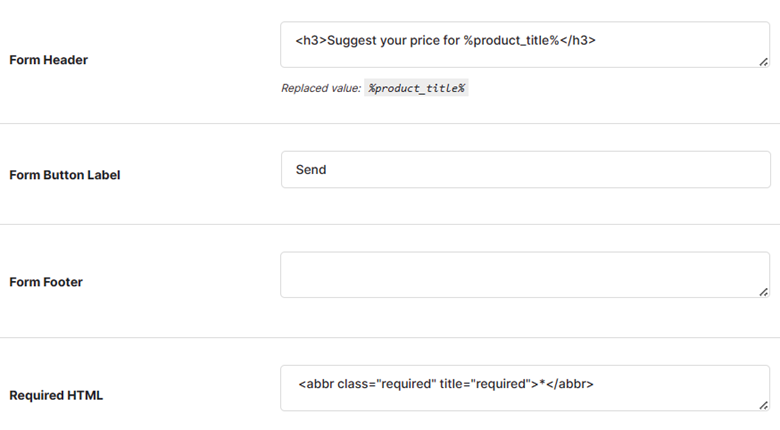Screen dimensions: 780x430
Task: Click the Required HTML label
Action: point(56,395)
